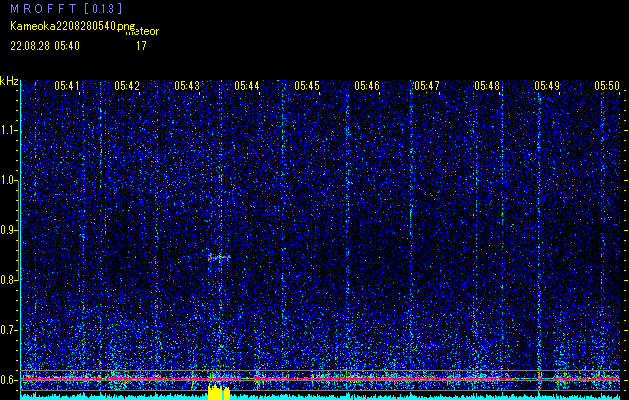Click the 'meteor' label

point(142,32)
